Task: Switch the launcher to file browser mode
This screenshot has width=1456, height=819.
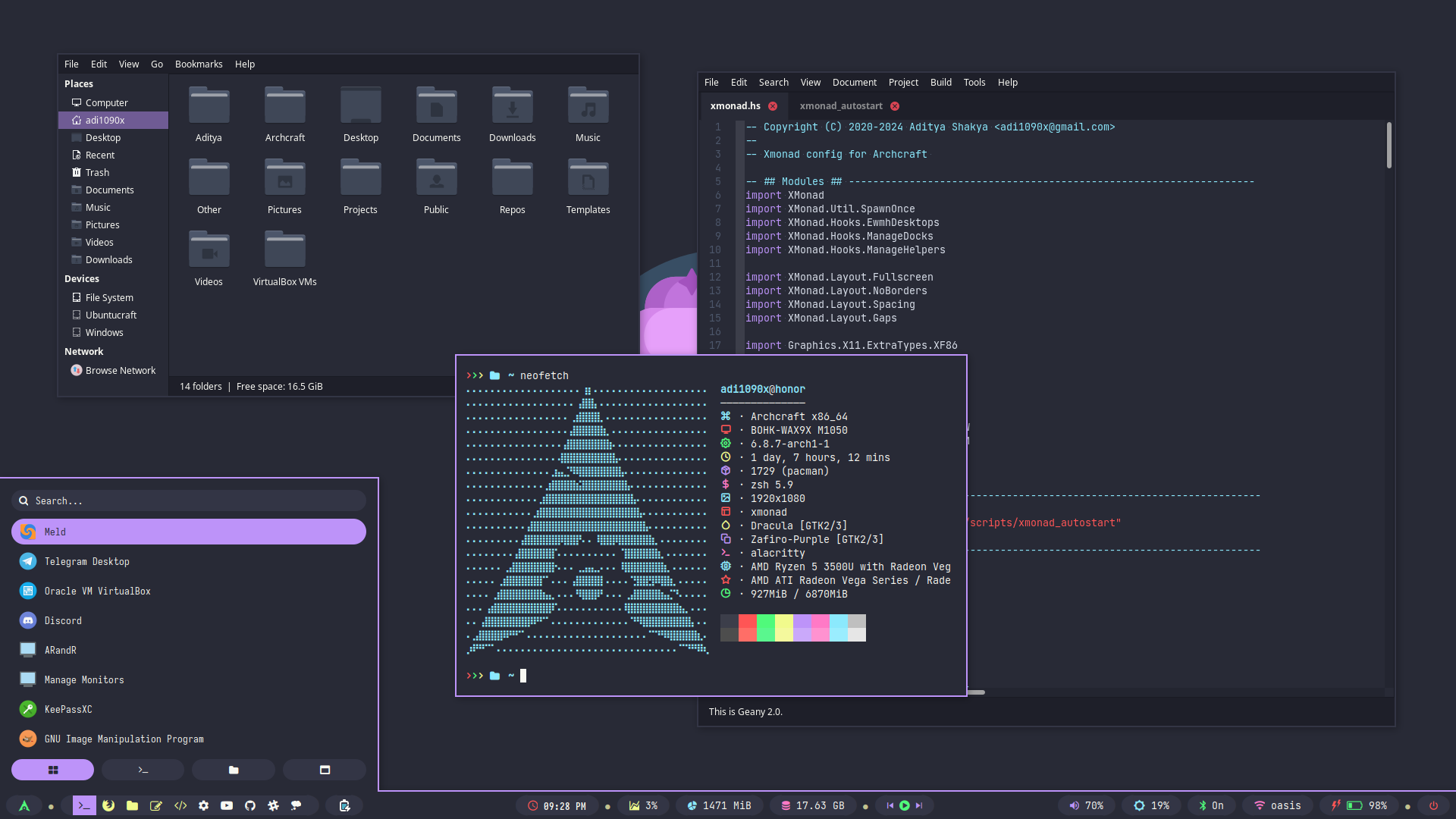Action: coord(234,770)
